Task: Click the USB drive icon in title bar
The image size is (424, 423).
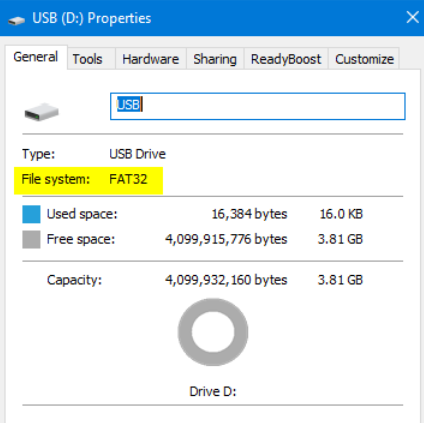Action: tap(16, 21)
